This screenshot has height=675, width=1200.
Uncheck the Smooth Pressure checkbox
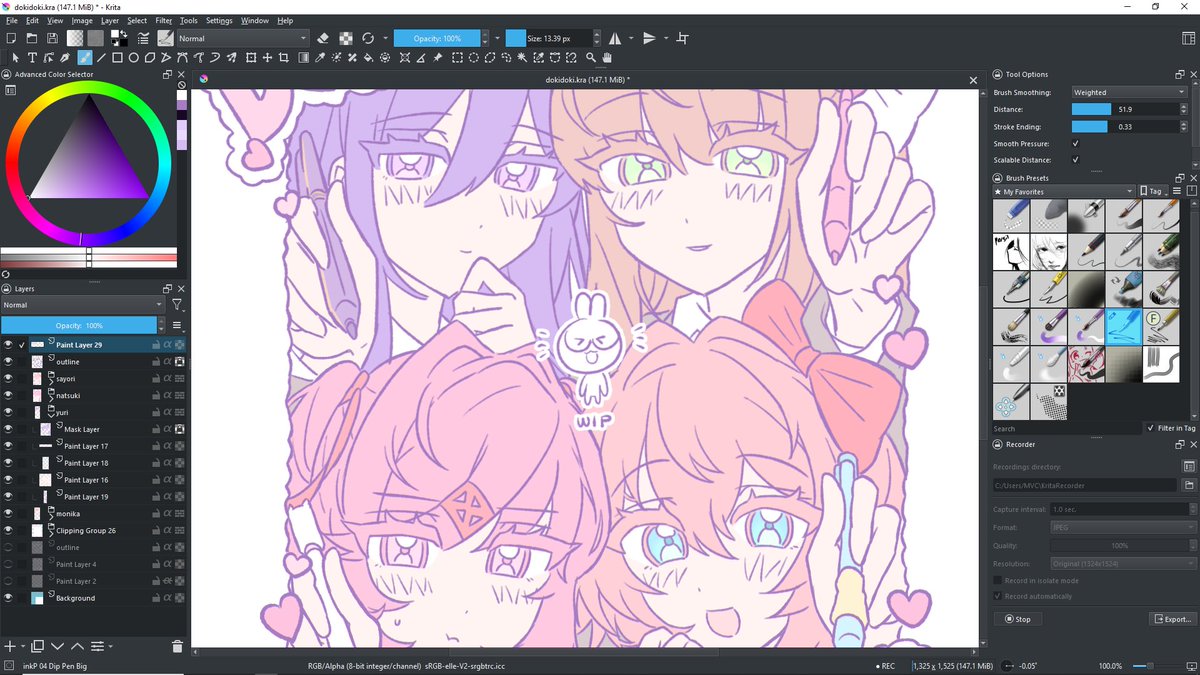pyautogui.click(x=1075, y=144)
